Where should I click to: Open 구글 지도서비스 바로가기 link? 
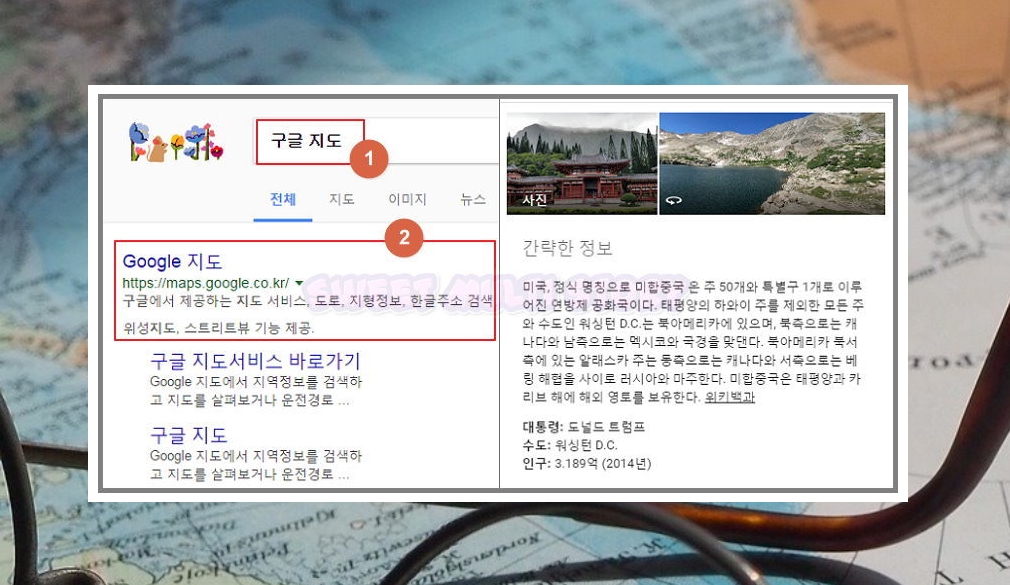tap(255, 361)
